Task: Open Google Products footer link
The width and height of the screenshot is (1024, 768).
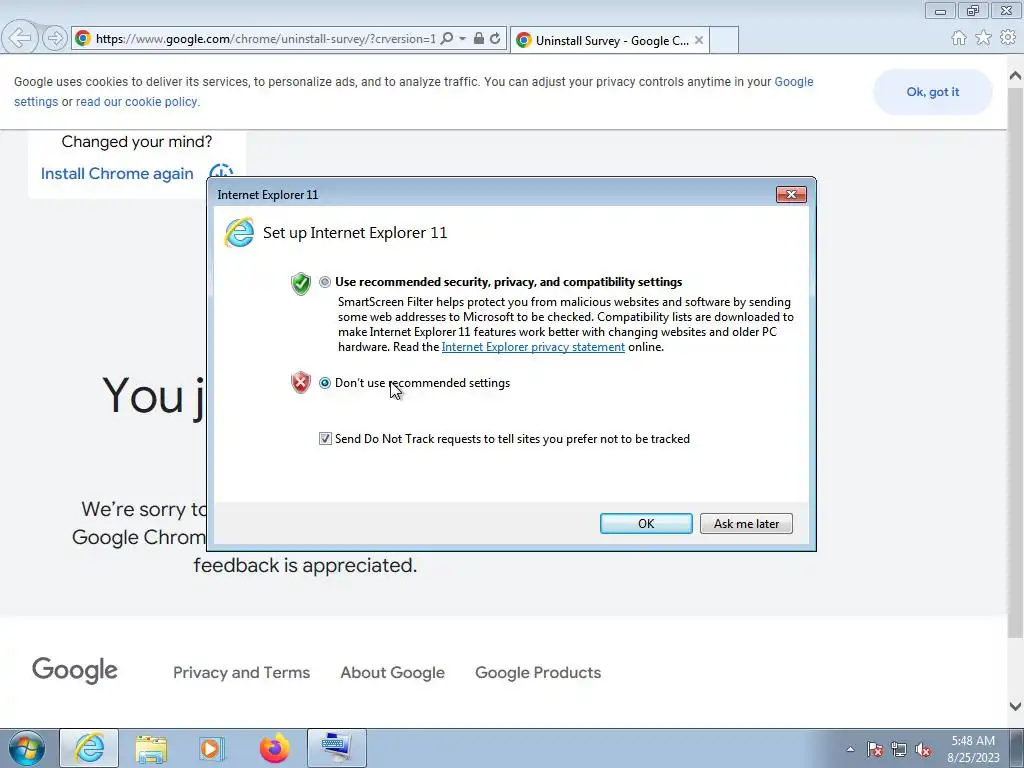Action: [x=538, y=673]
